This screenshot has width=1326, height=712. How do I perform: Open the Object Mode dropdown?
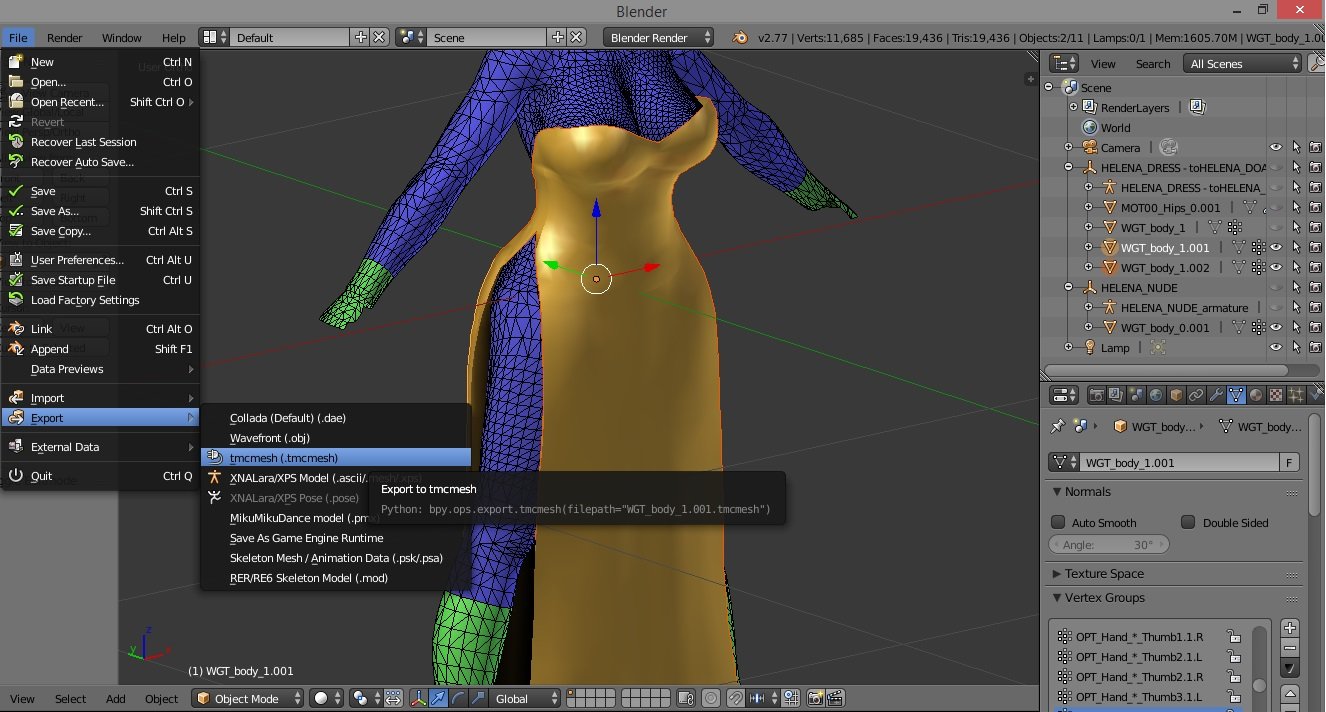point(248,698)
